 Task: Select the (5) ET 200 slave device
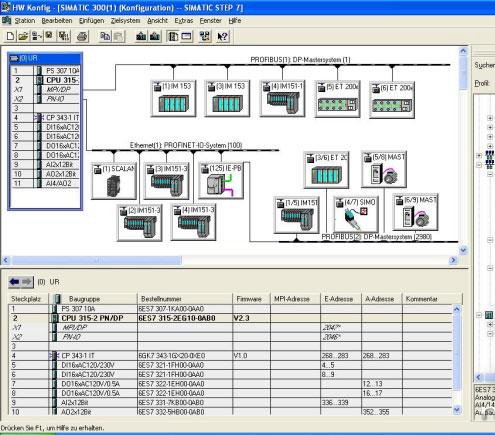(x=338, y=99)
